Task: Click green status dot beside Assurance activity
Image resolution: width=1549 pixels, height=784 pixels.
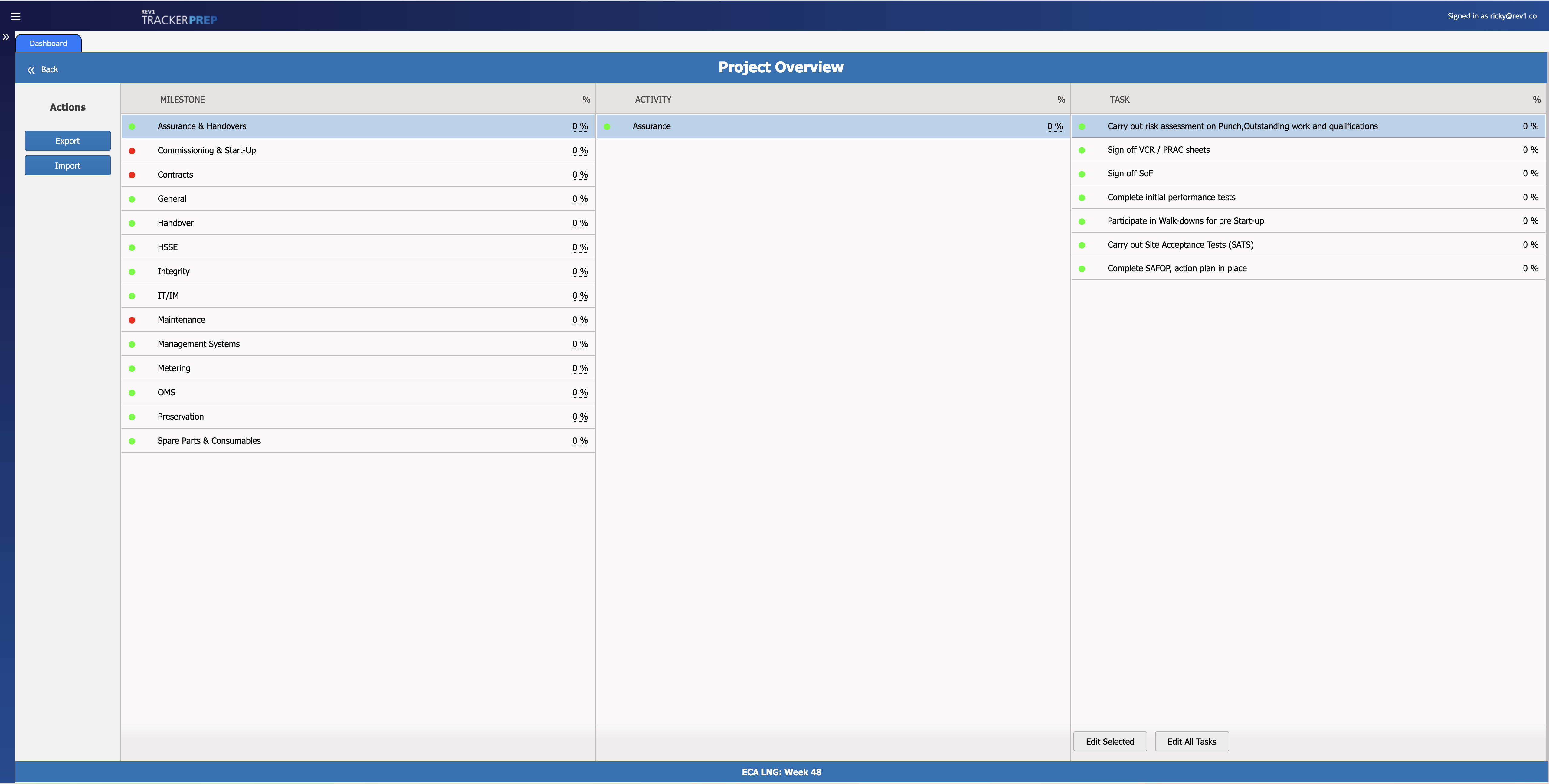Action: pyautogui.click(x=607, y=127)
